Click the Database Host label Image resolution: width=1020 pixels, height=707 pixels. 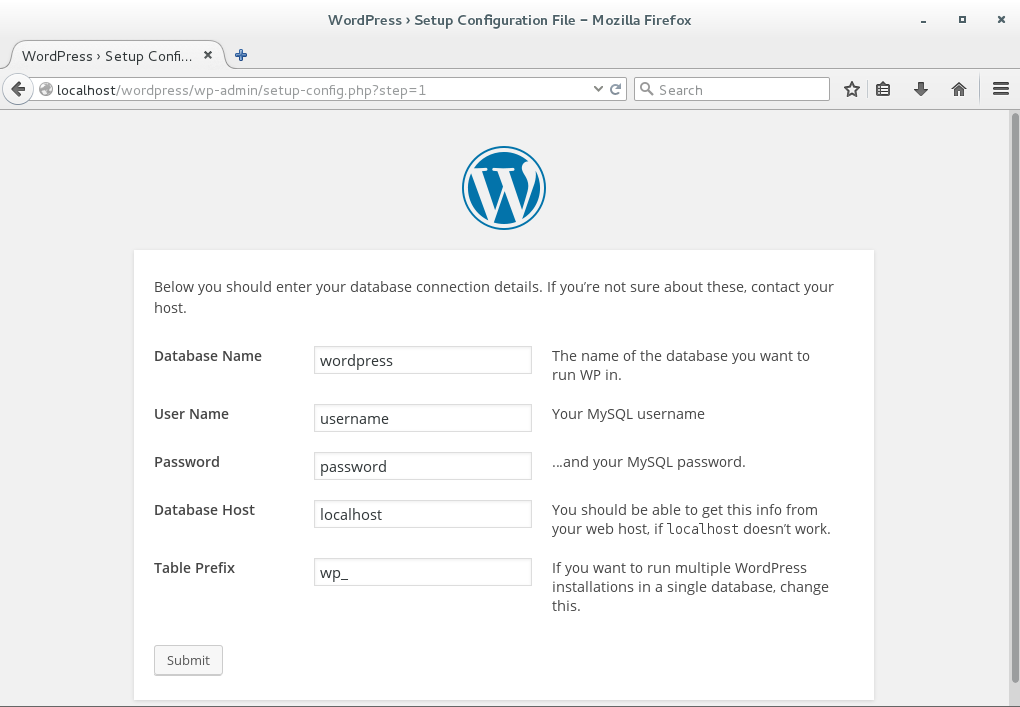point(204,510)
